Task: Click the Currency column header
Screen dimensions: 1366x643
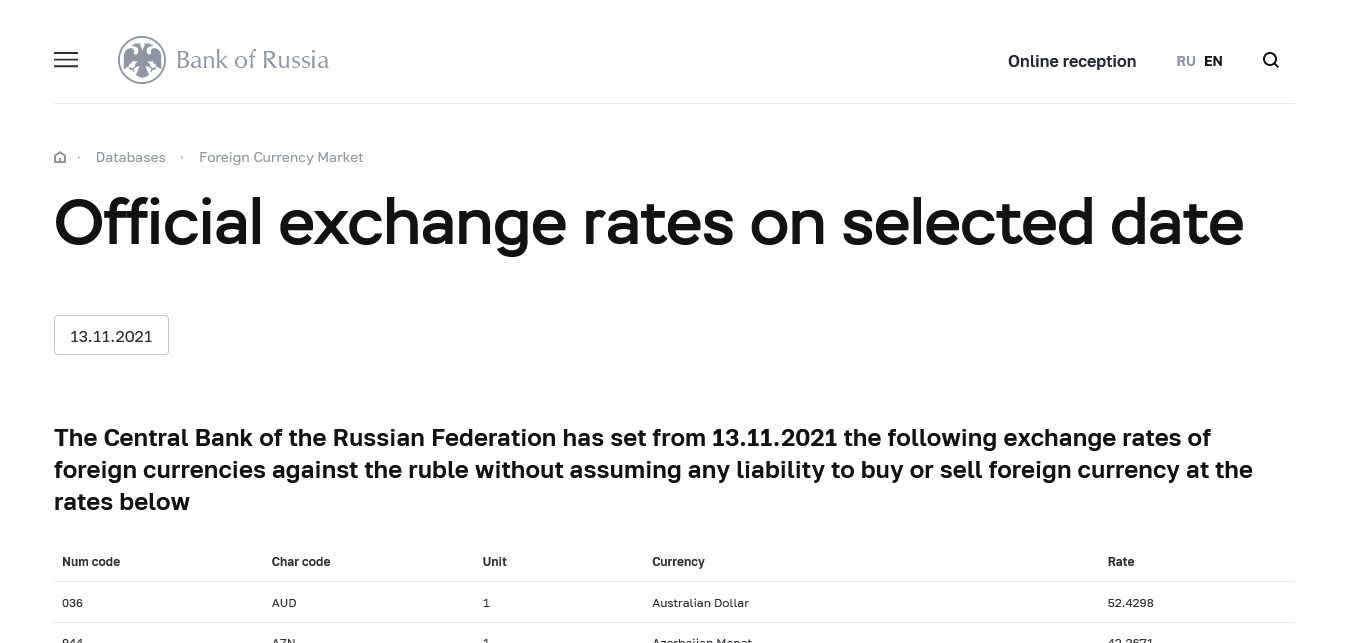Action: pyautogui.click(x=678, y=562)
